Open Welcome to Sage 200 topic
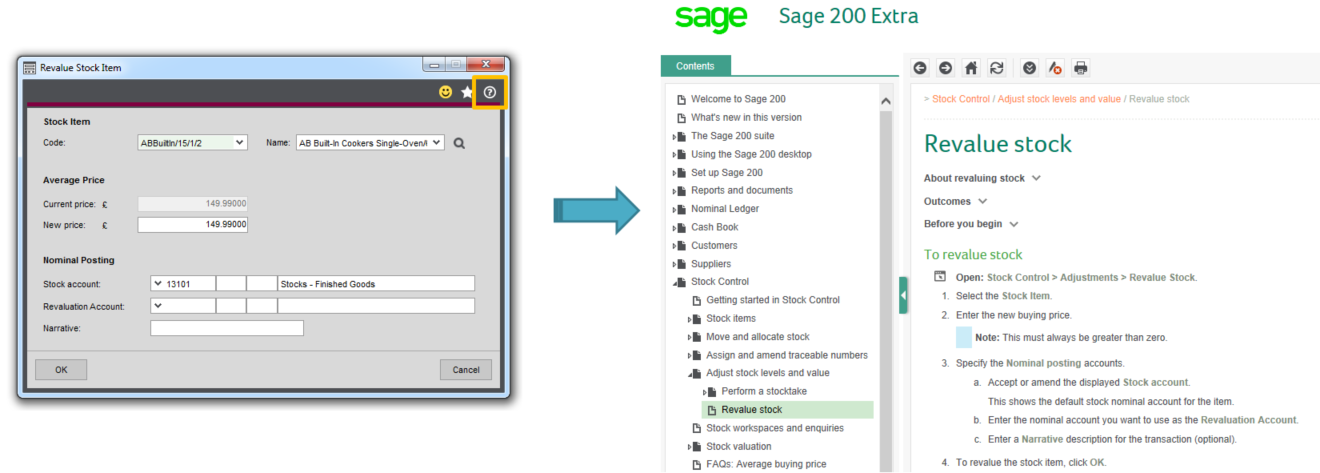 pos(738,99)
